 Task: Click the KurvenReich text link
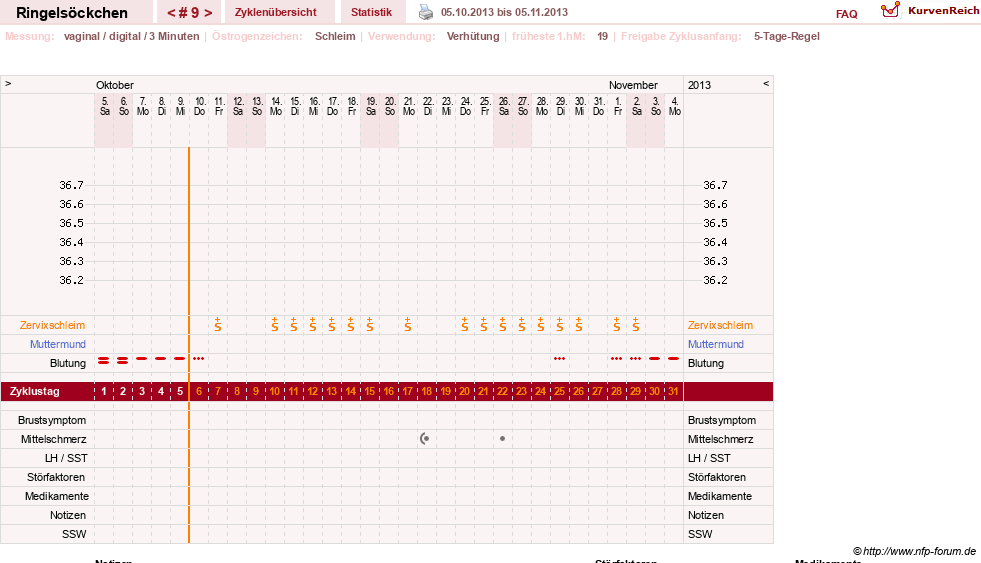tap(944, 11)
